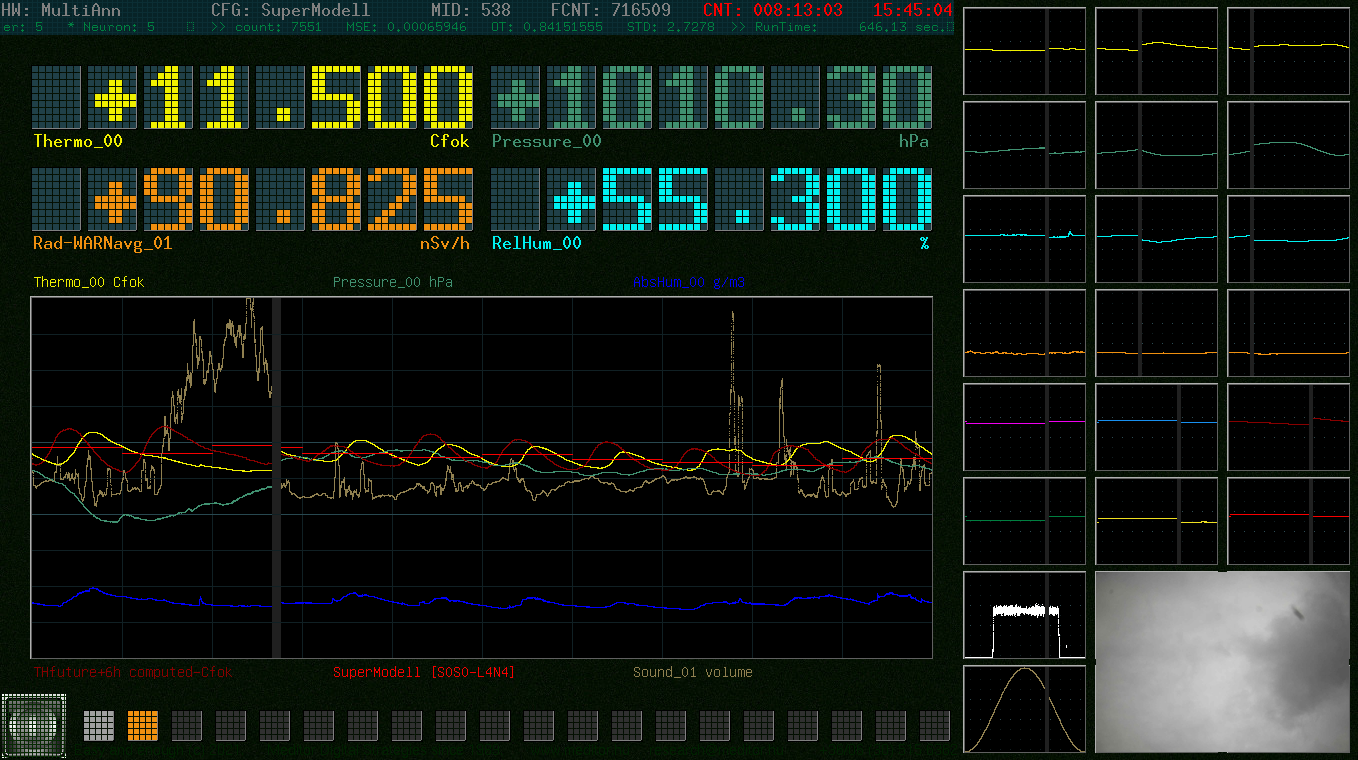Click the SuperModell [SOSO-L4N4] legend label

[x=424, y=672]
